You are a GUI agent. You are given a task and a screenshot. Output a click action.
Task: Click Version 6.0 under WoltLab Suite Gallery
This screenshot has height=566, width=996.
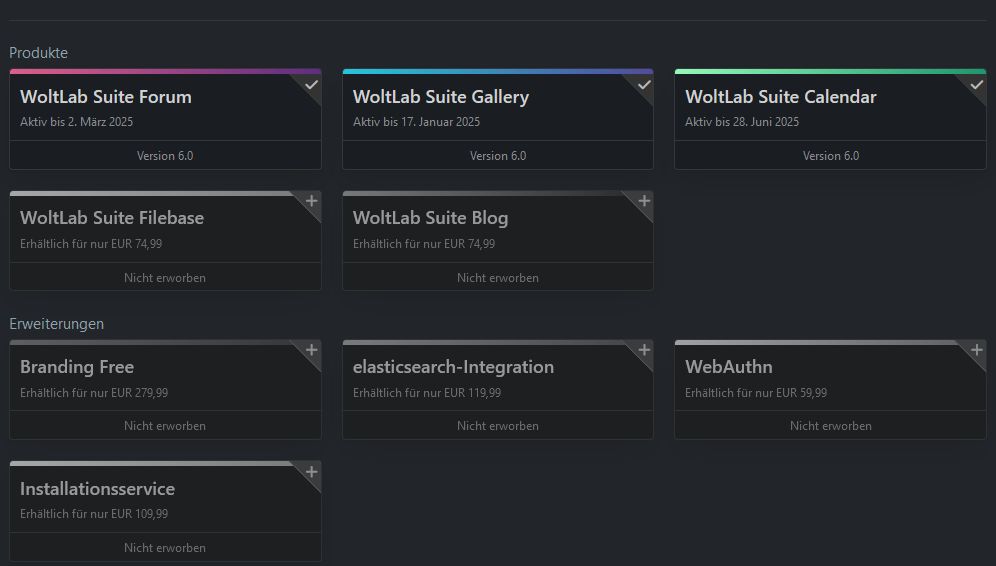[x=498, y=156]
